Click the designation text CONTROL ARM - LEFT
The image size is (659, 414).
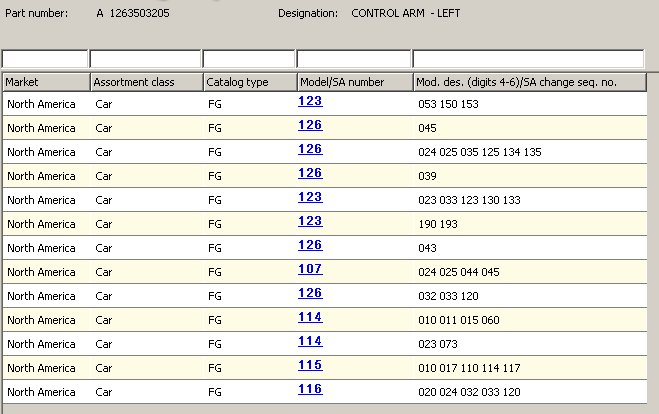click(406, 13)
